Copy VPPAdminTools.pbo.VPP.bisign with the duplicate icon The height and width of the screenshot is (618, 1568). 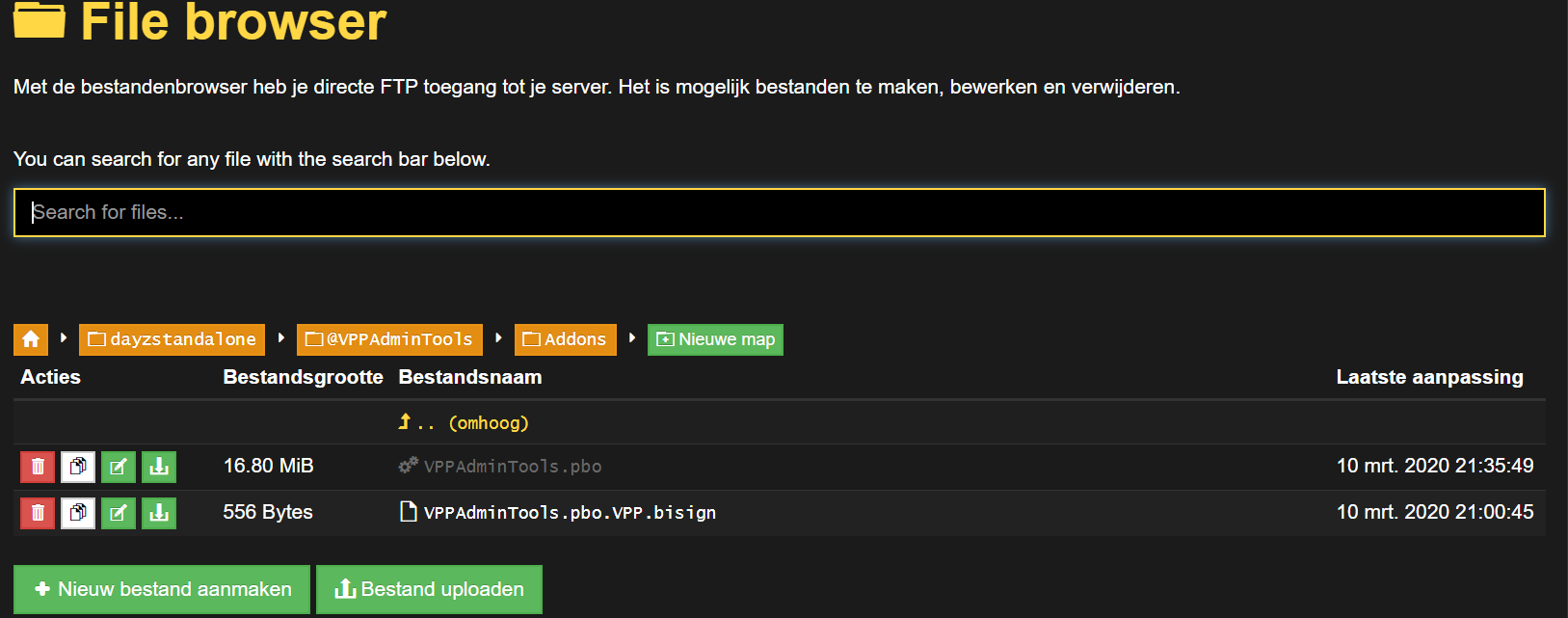(78, 513)
